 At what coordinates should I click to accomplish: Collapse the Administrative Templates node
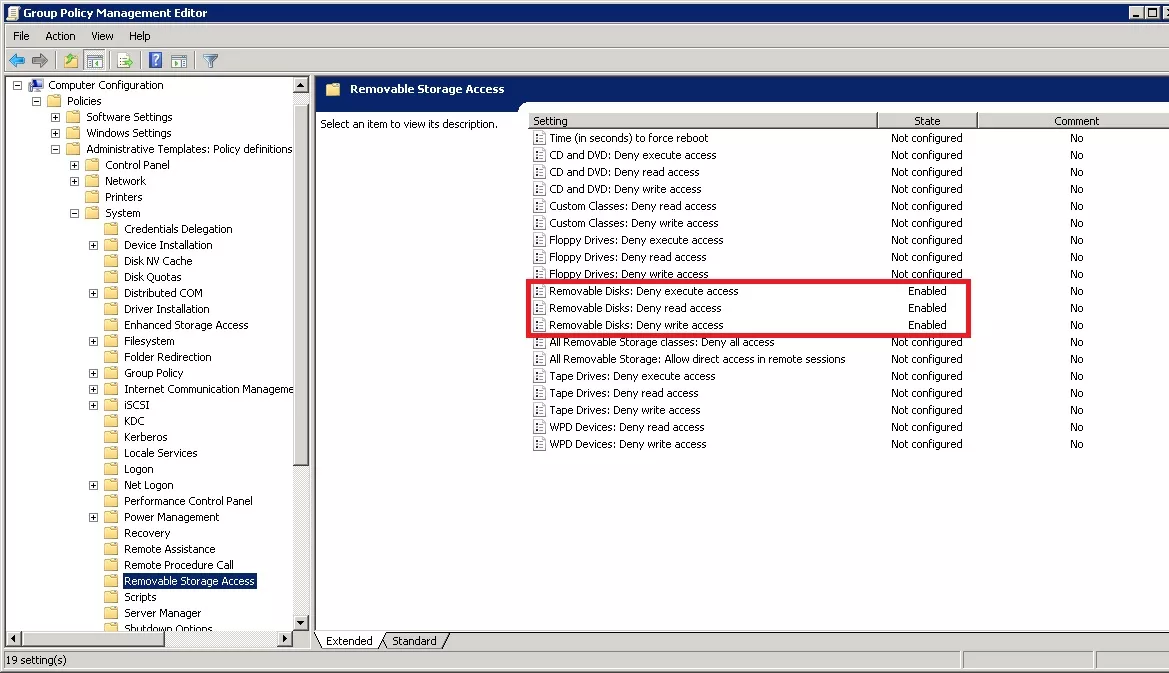(55, 150)
